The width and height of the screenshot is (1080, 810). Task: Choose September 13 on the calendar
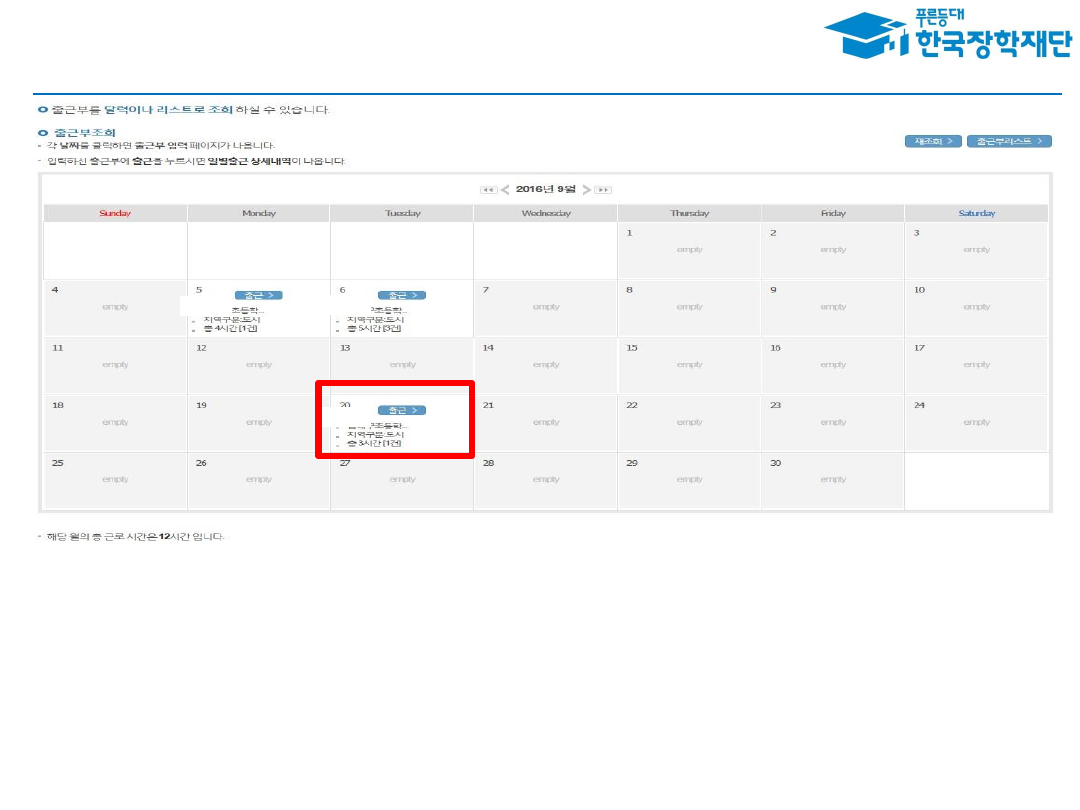[x=402, y=365]
